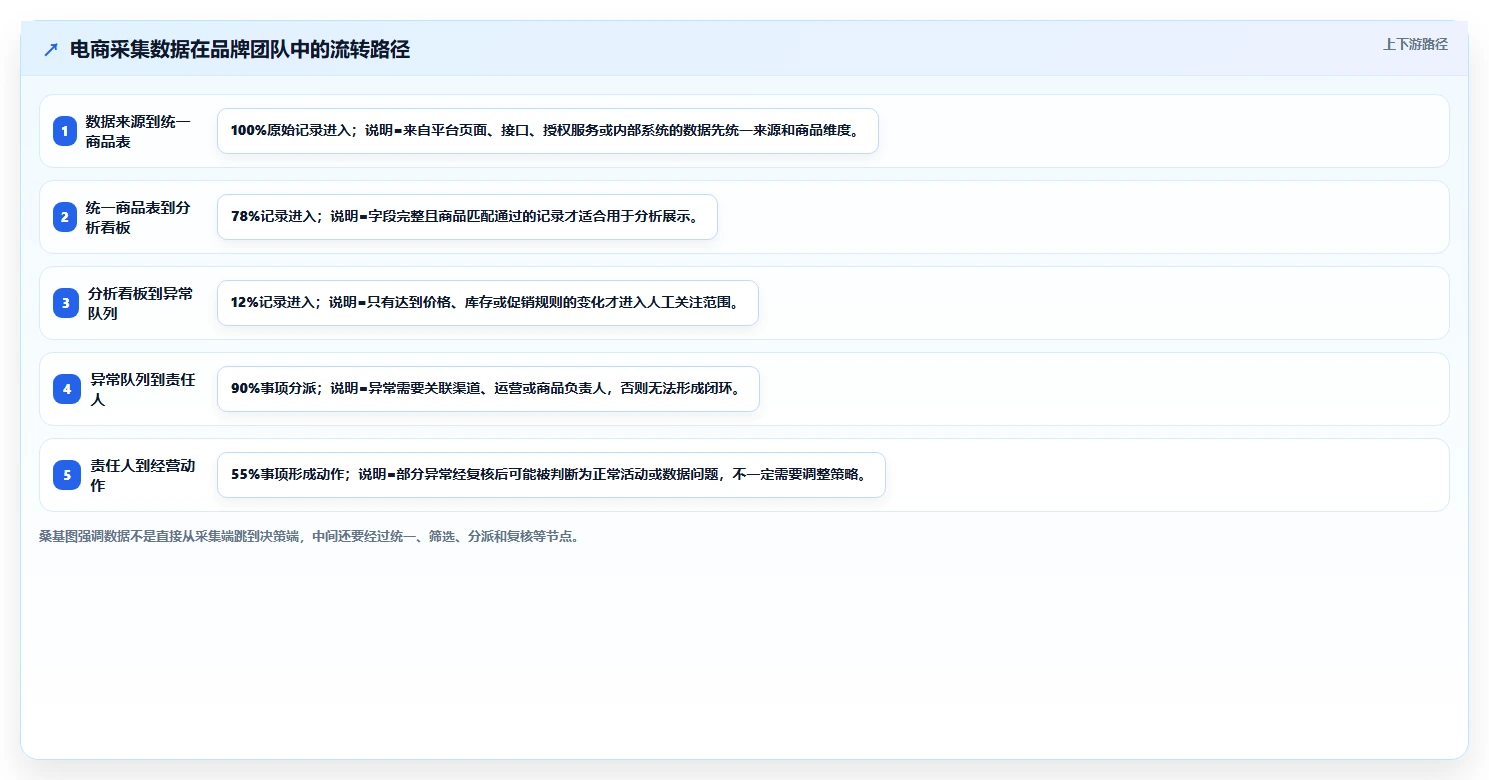Select the step 3 number badge
Screen dimensions: 1489x780
[x=66, y=303]
